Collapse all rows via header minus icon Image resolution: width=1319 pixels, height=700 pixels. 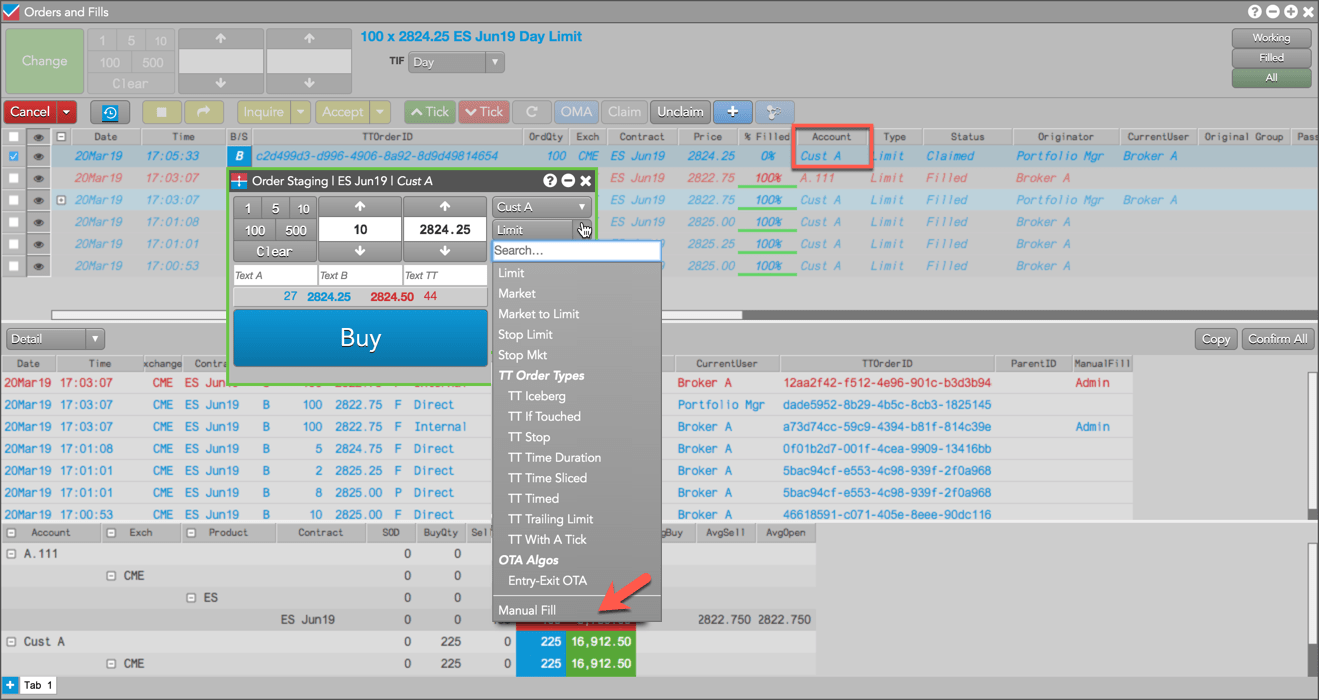(x=61, y=137)
